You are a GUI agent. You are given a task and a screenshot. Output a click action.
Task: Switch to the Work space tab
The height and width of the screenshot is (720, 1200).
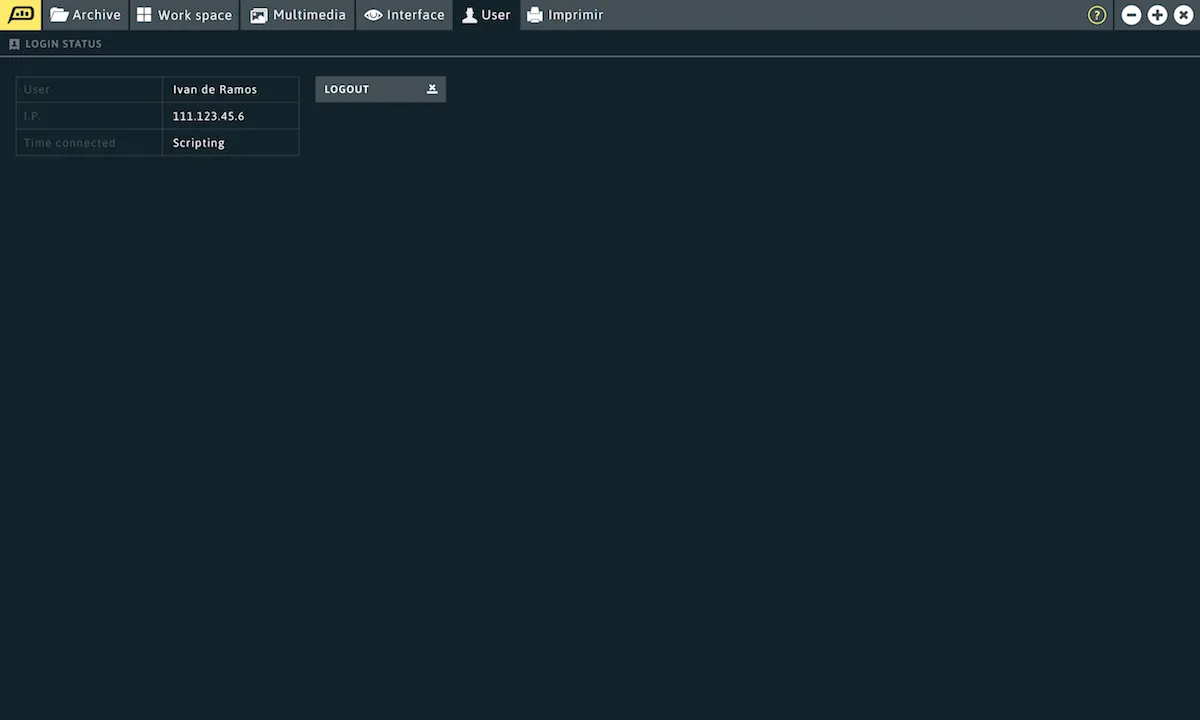click(185, 15)
